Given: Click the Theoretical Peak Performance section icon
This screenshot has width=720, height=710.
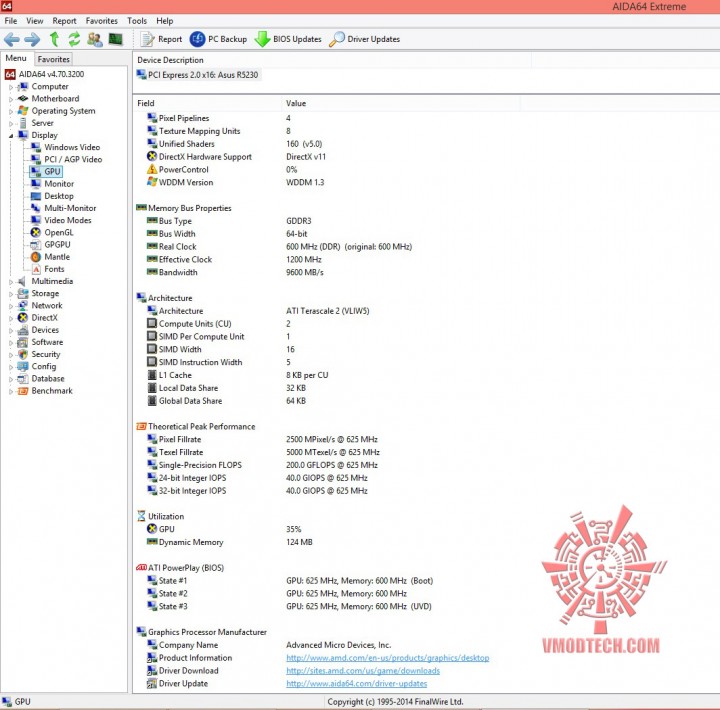Looking at the screenshot, I should [x=141, y=426].
